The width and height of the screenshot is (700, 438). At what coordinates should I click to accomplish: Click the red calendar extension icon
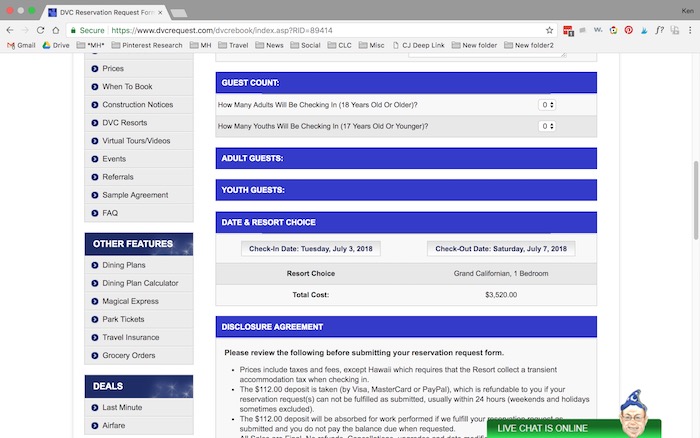click(568, 30)
